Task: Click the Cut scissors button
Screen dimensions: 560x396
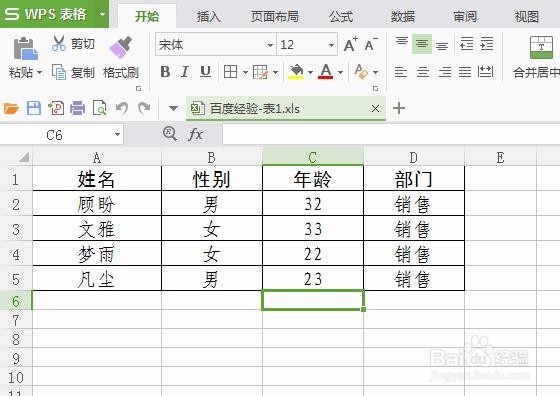Action: point(73,44)
